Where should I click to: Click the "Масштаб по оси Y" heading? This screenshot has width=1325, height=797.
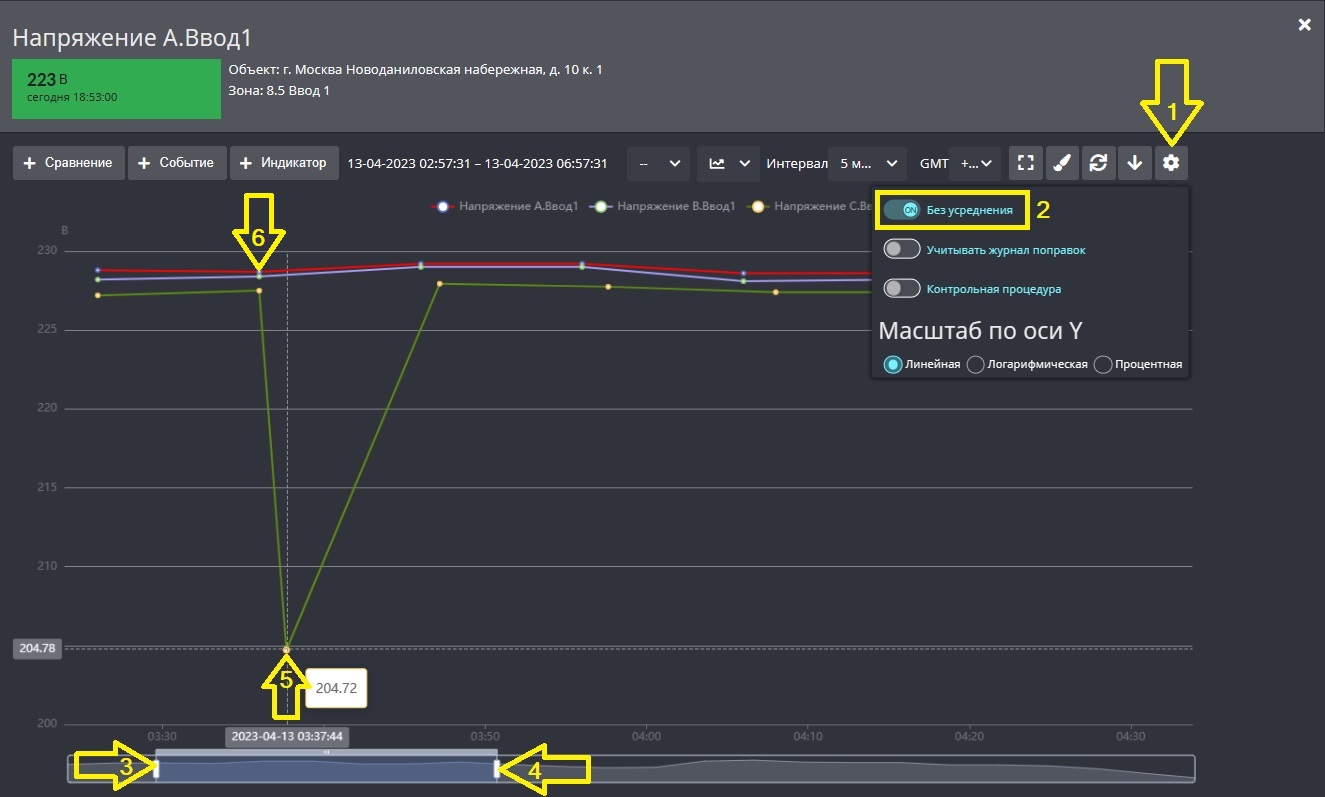tap(981, 331)
